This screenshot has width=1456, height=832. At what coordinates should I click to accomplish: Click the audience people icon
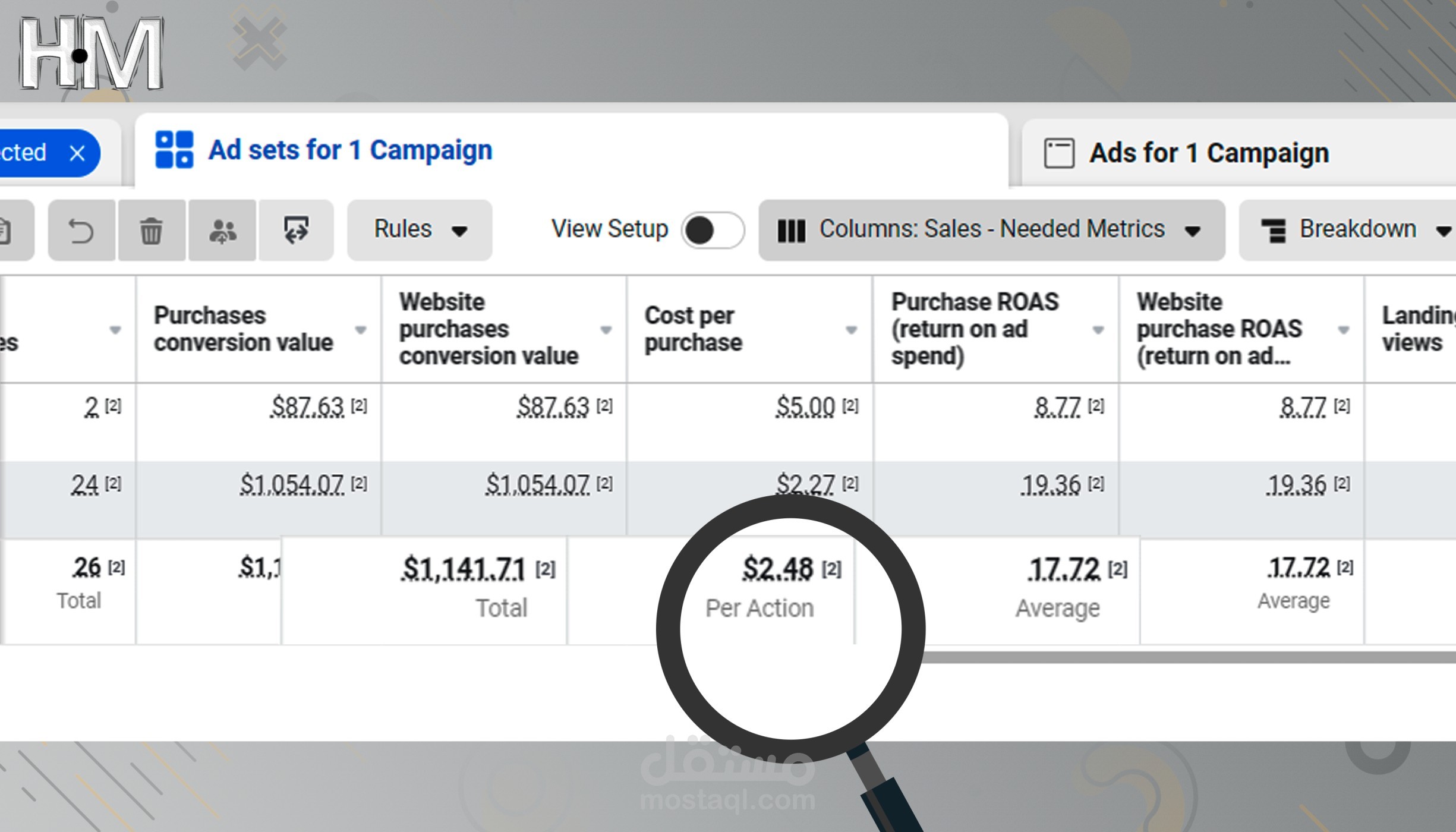pos(222,231)
